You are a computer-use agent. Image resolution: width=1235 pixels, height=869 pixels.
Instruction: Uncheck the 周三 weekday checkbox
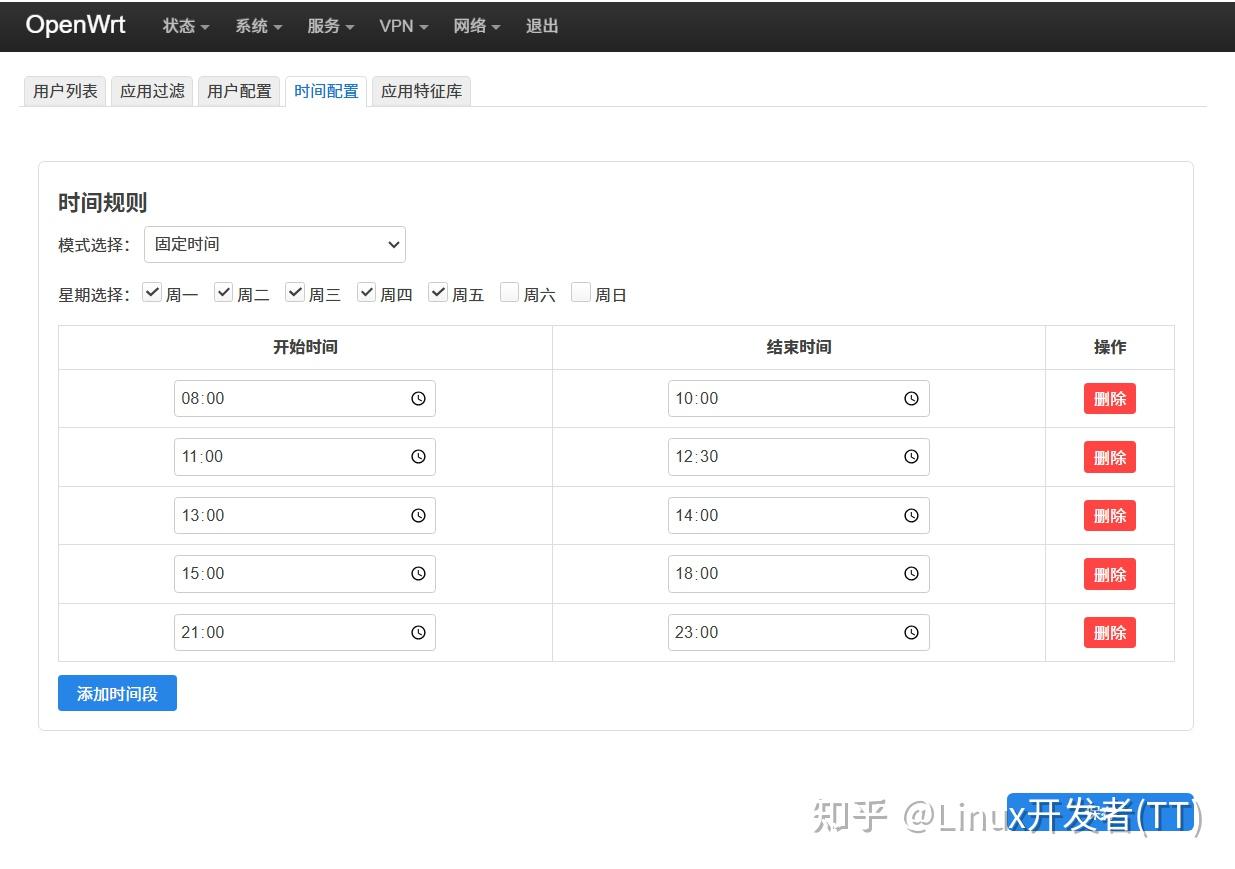click(295, 292)
